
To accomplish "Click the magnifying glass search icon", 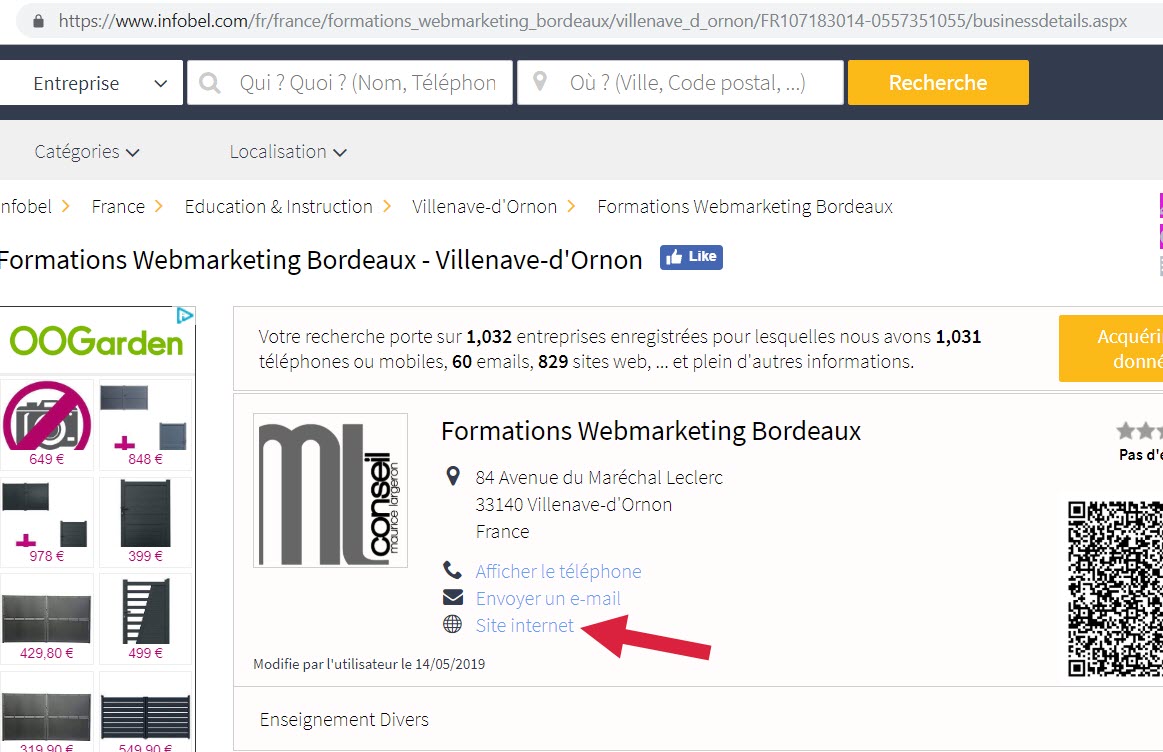I will point(210,82).
